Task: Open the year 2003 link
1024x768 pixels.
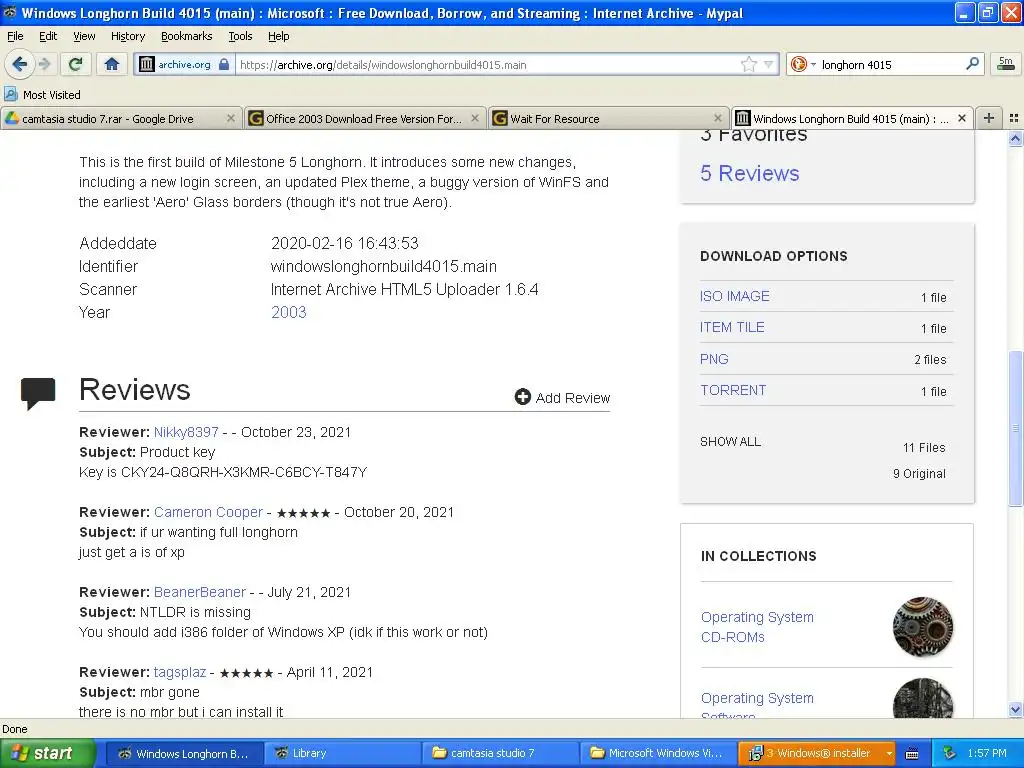Action: [x=289, y=312]
